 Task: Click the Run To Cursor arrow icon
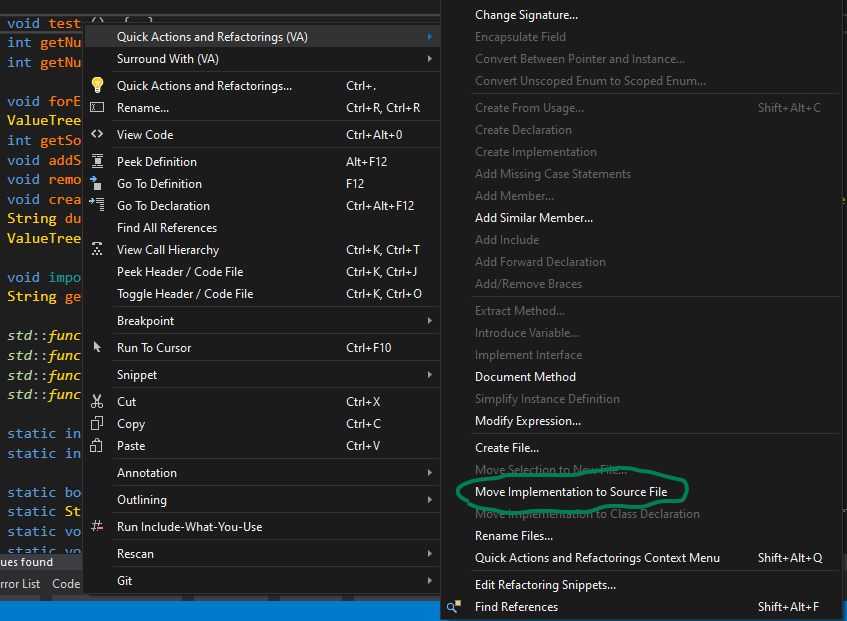[97, 347]
